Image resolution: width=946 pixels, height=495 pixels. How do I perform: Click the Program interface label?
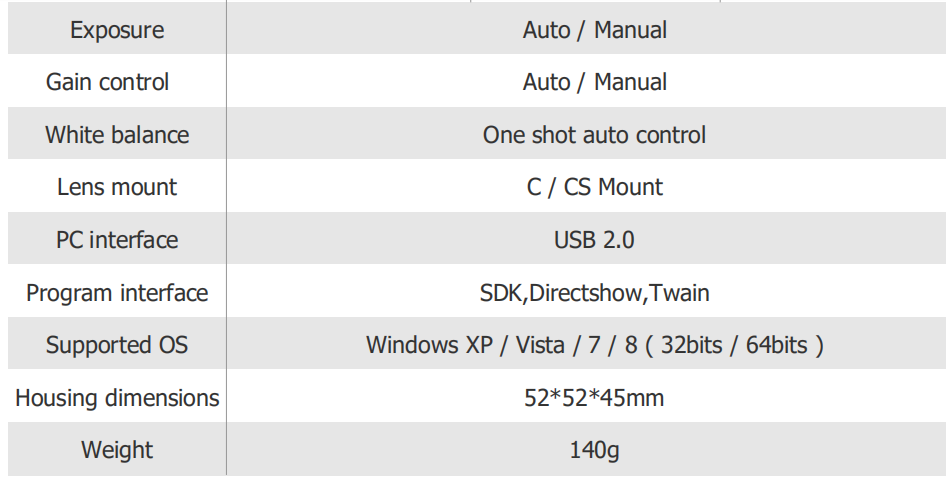tap(116, 293)
